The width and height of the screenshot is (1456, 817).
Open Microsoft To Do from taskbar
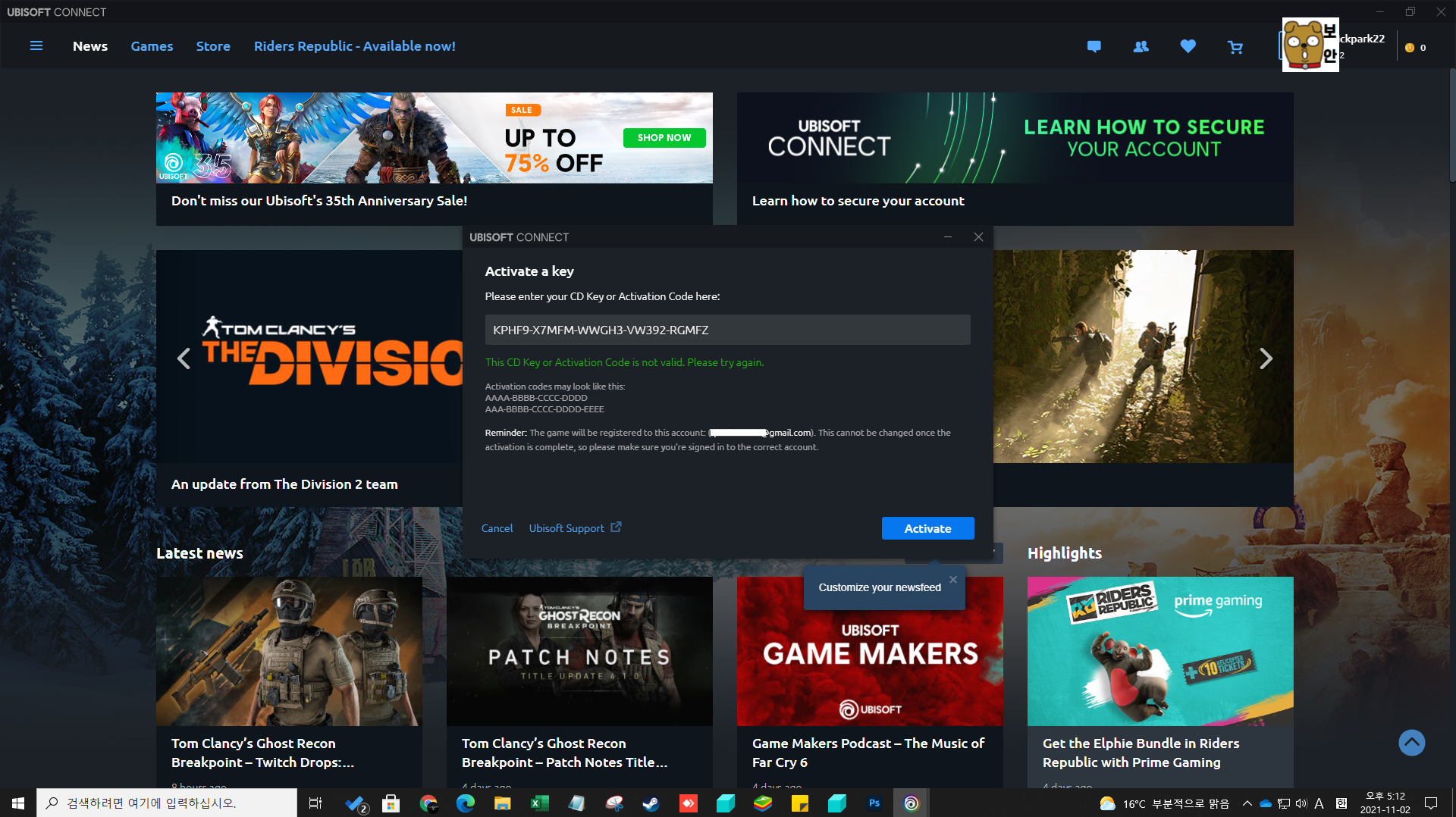[x=354, y=803]
